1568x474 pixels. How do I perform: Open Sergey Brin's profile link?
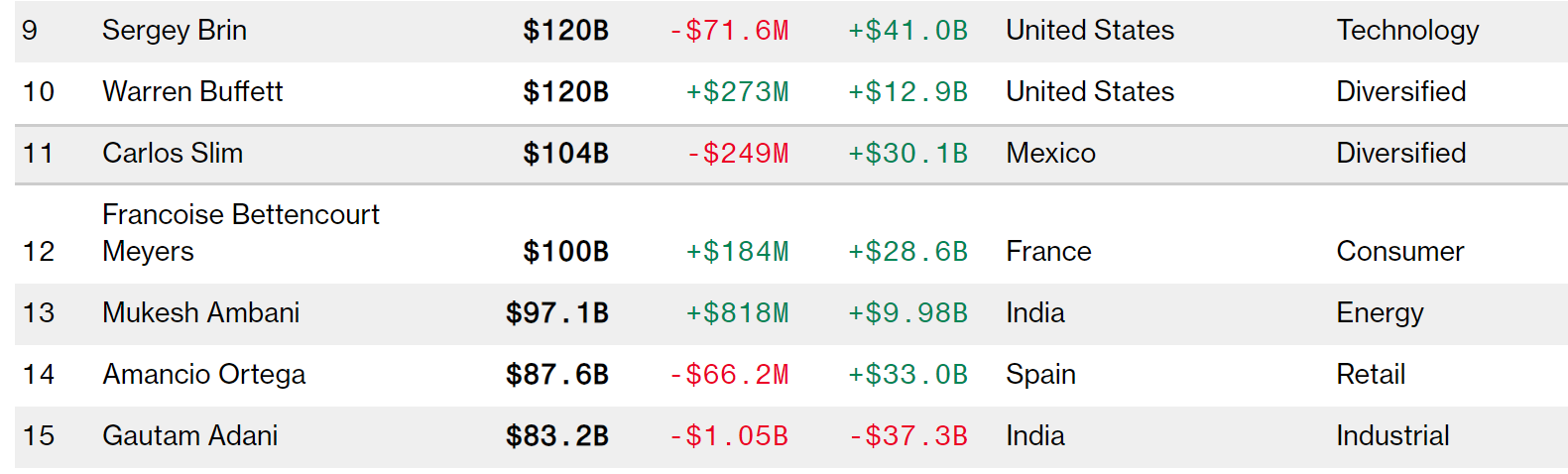(175, 31)
